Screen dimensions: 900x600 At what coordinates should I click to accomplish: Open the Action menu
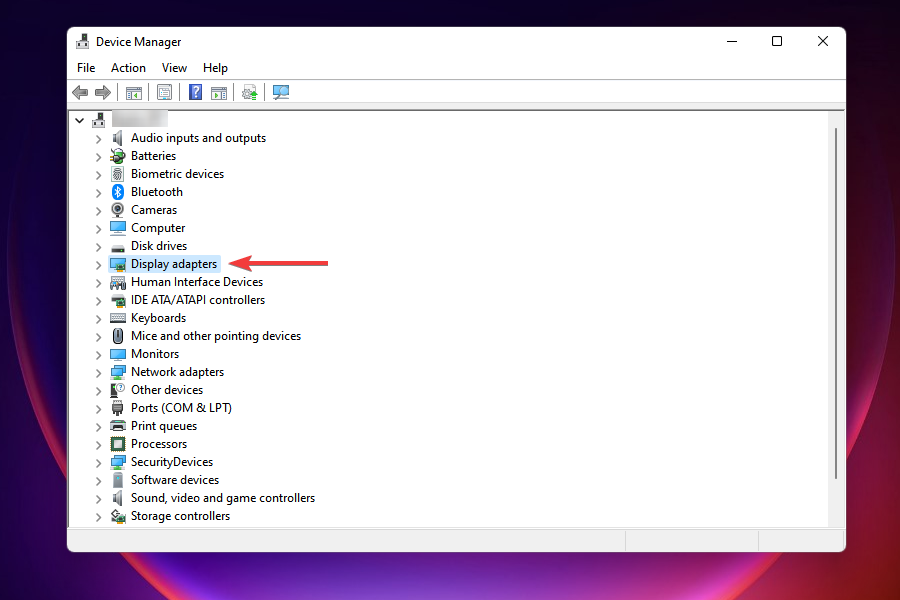click(x=128, y=68)
